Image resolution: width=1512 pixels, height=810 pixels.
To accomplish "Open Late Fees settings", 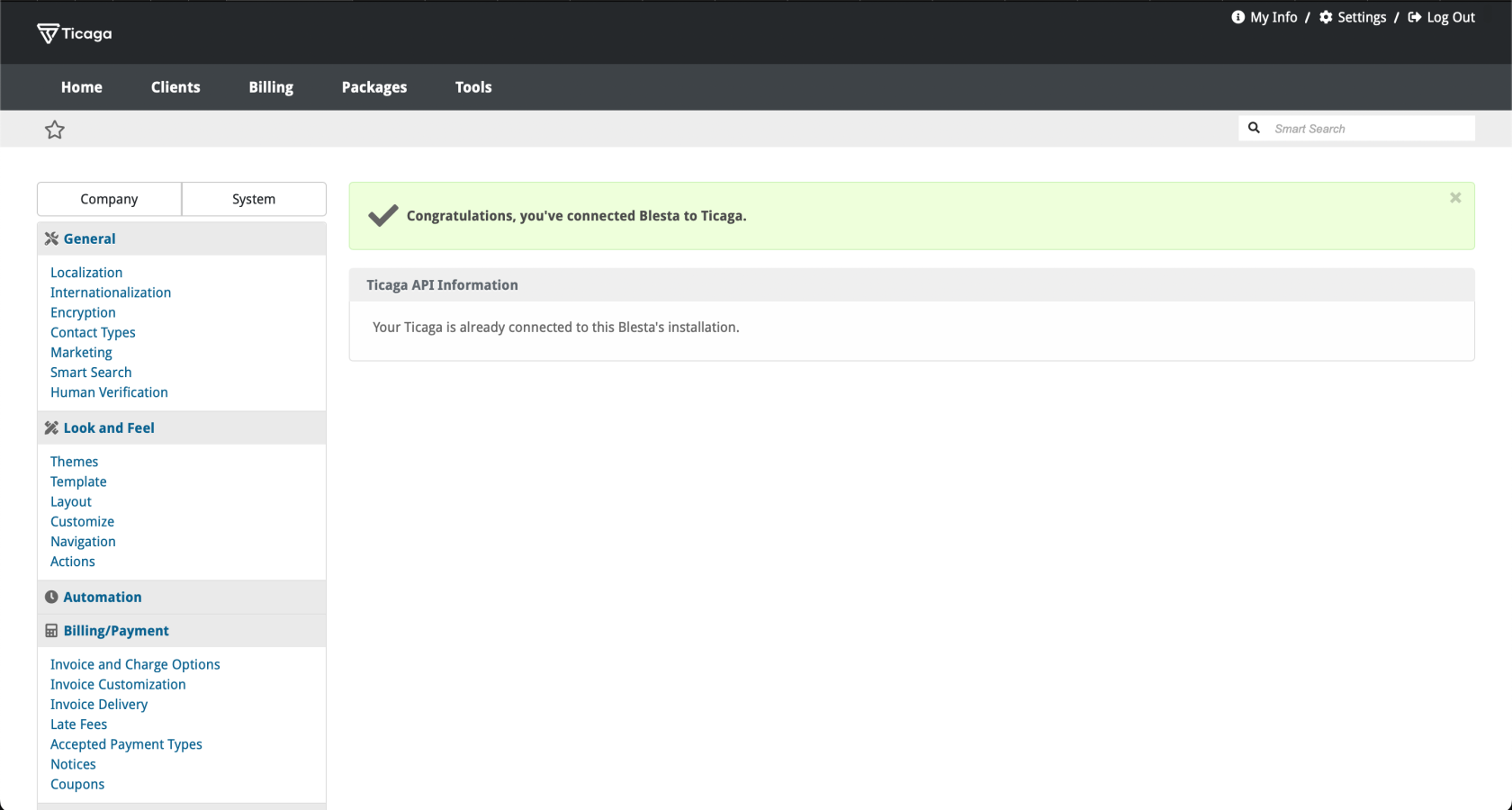I will (78, 724).
